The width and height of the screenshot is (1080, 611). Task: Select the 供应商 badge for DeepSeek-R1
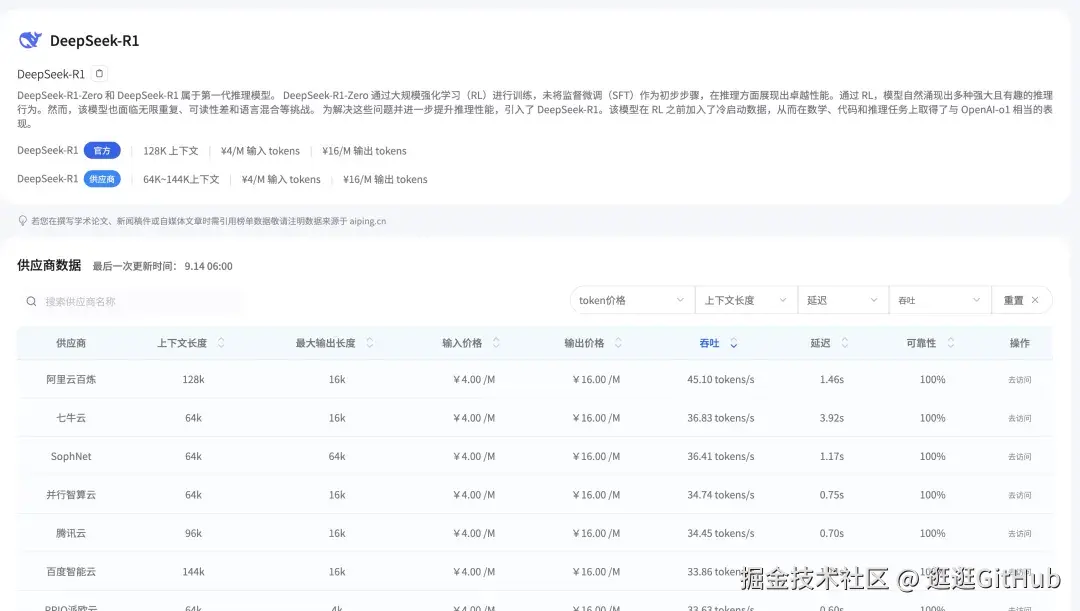tap(103, 180)
